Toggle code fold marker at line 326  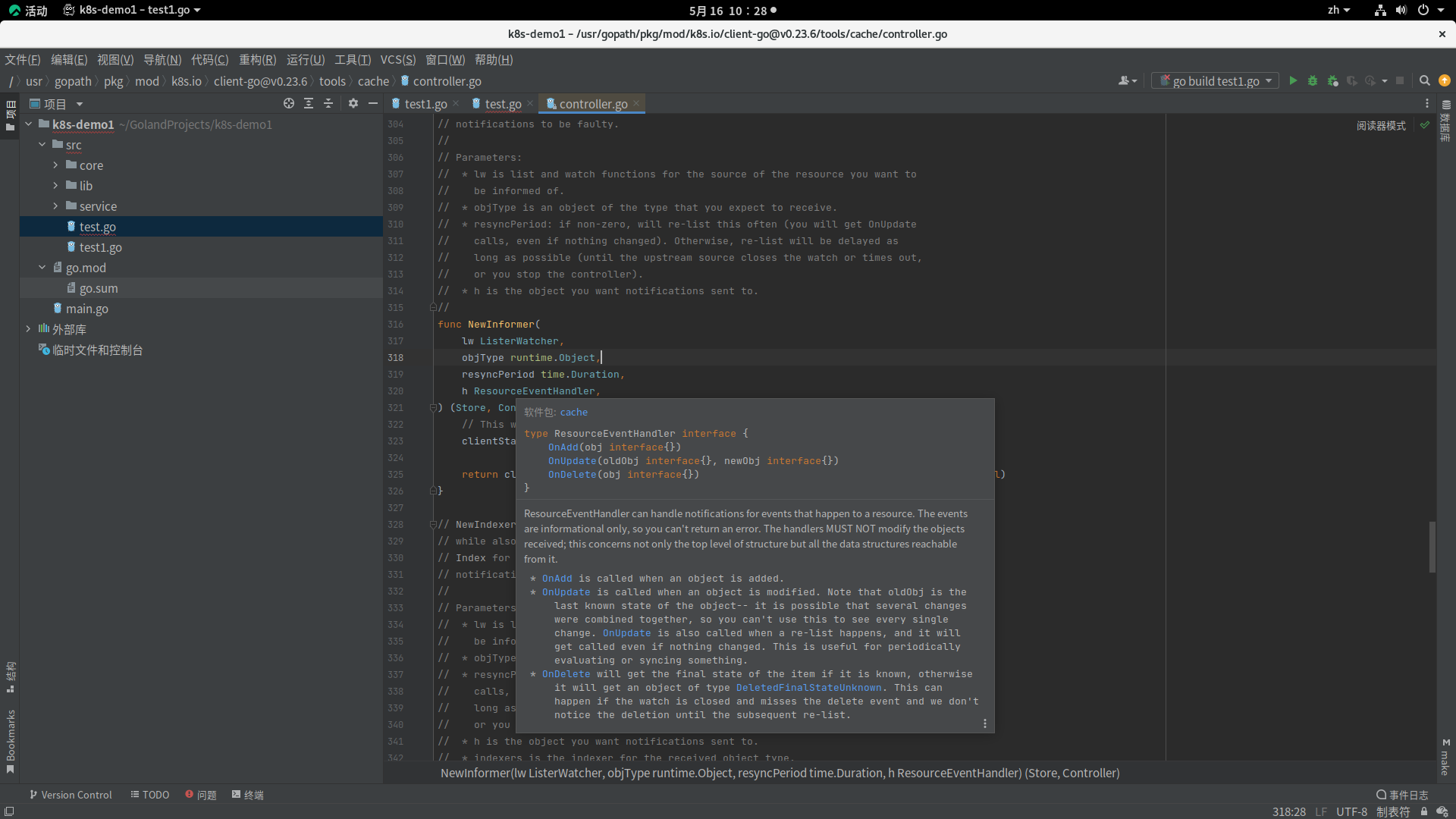click(x=433, y=491)
